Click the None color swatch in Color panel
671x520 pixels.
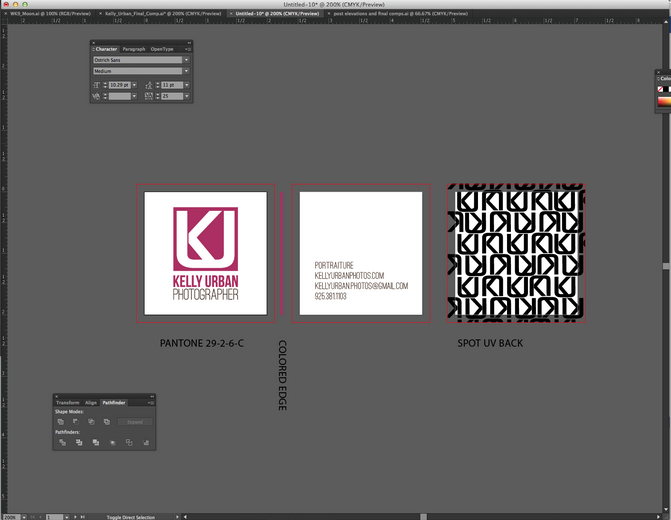(660, 89)
